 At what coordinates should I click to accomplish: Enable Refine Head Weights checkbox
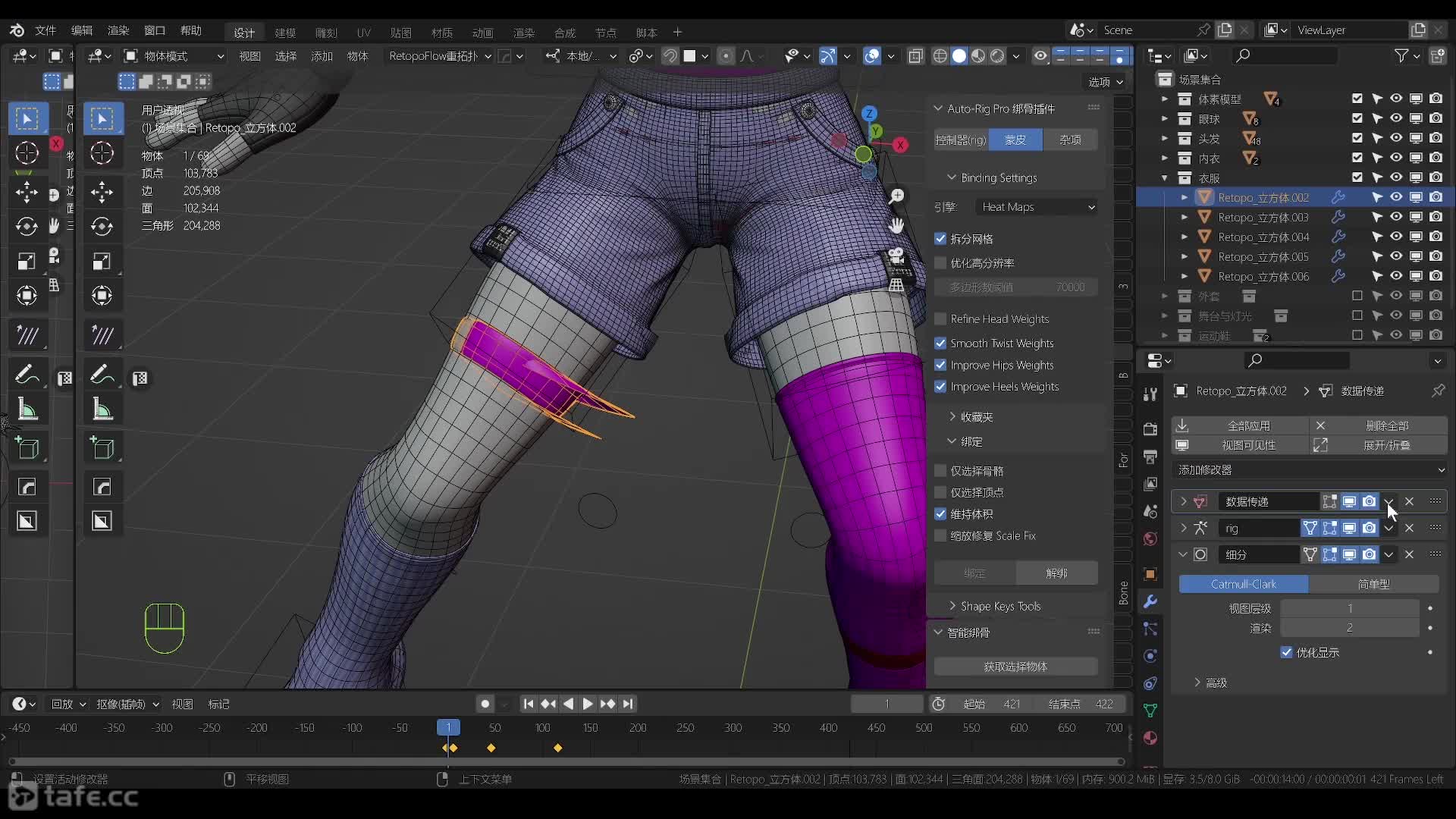coord(940,319)
